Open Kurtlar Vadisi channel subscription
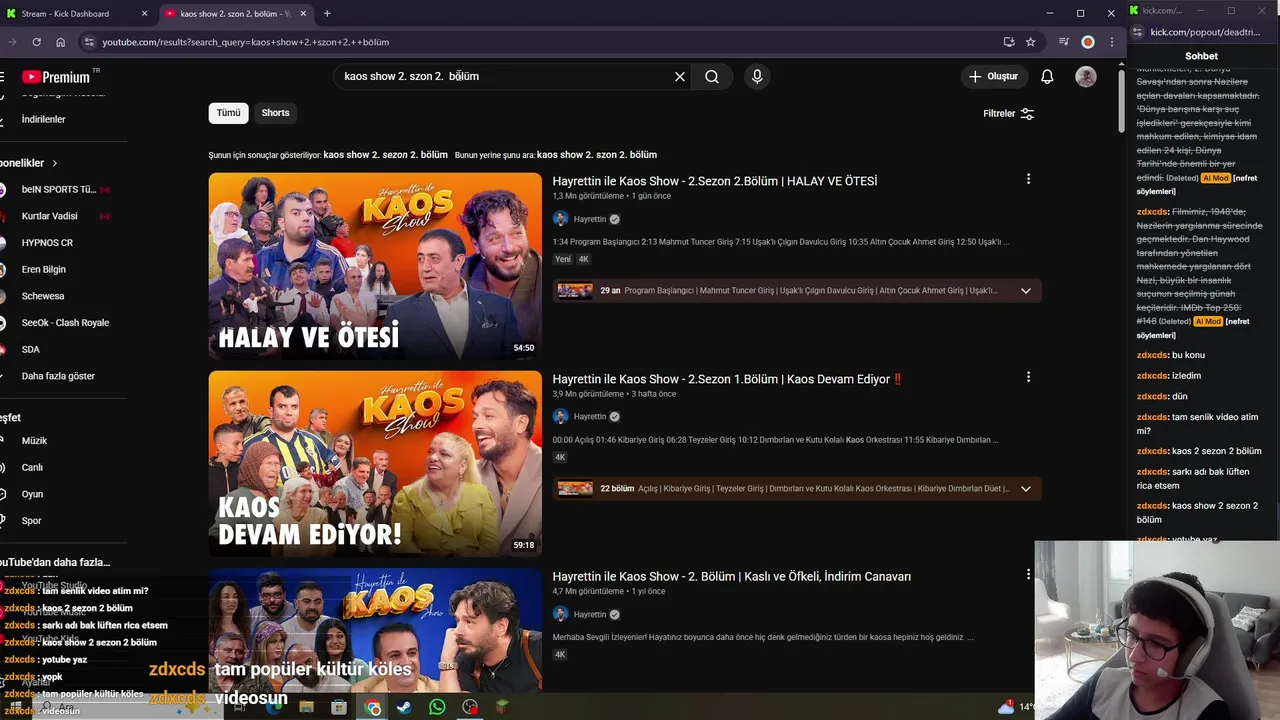The image size is (1280, 720). (49, 216)
